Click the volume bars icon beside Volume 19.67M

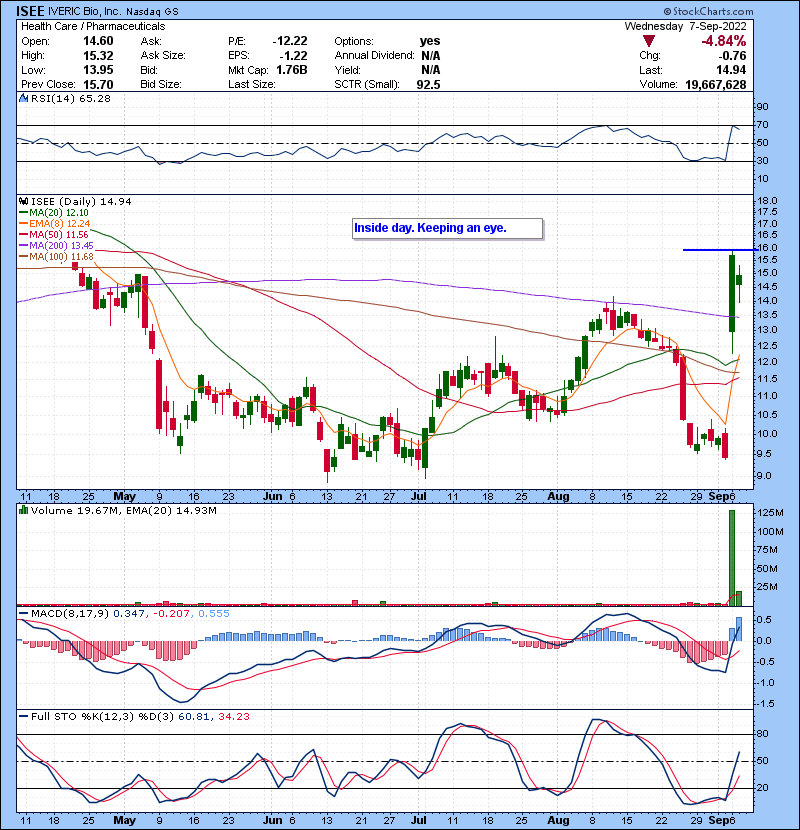[x=23, y=510]
